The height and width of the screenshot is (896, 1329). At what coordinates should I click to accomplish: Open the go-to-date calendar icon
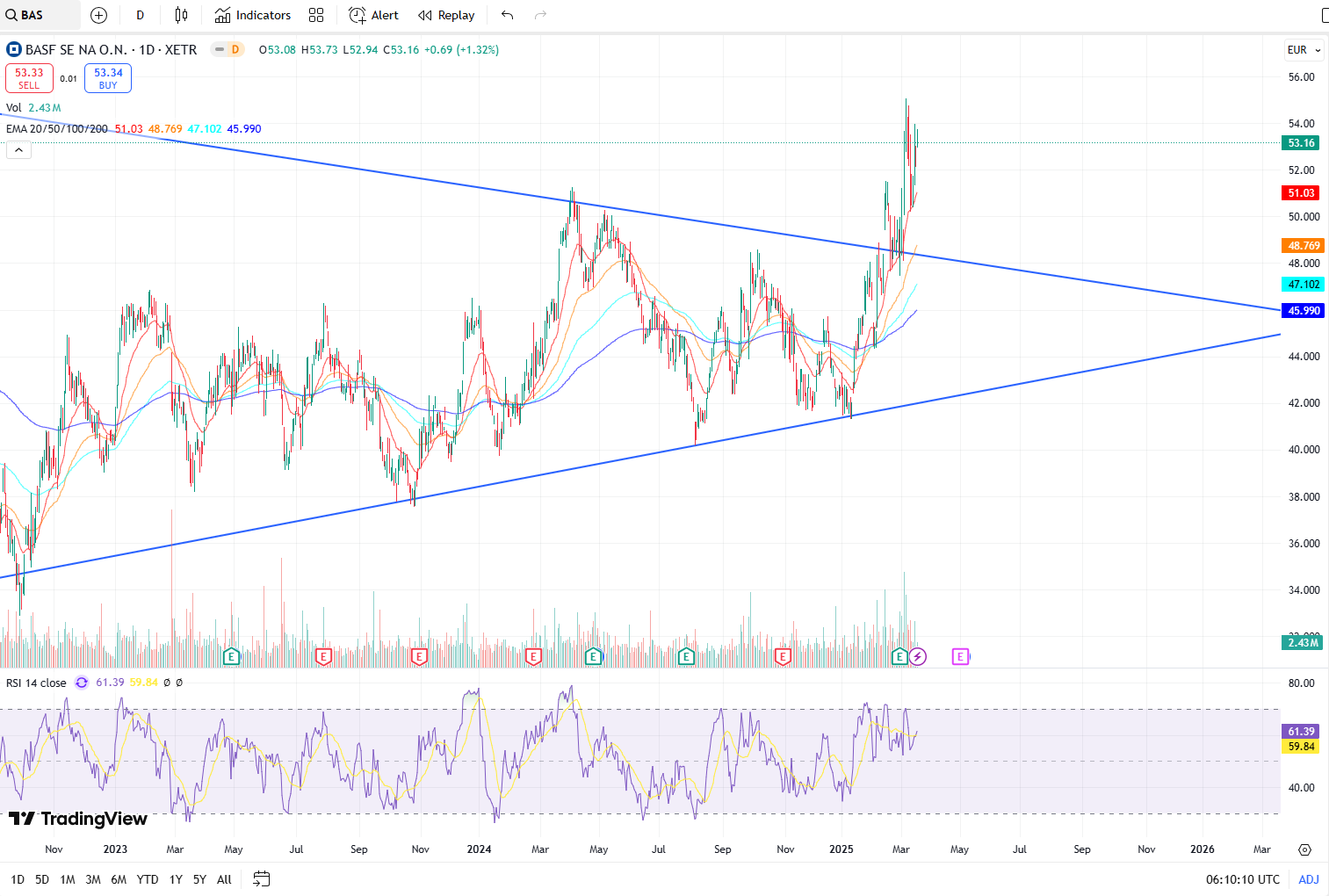(x=261, y=879)
